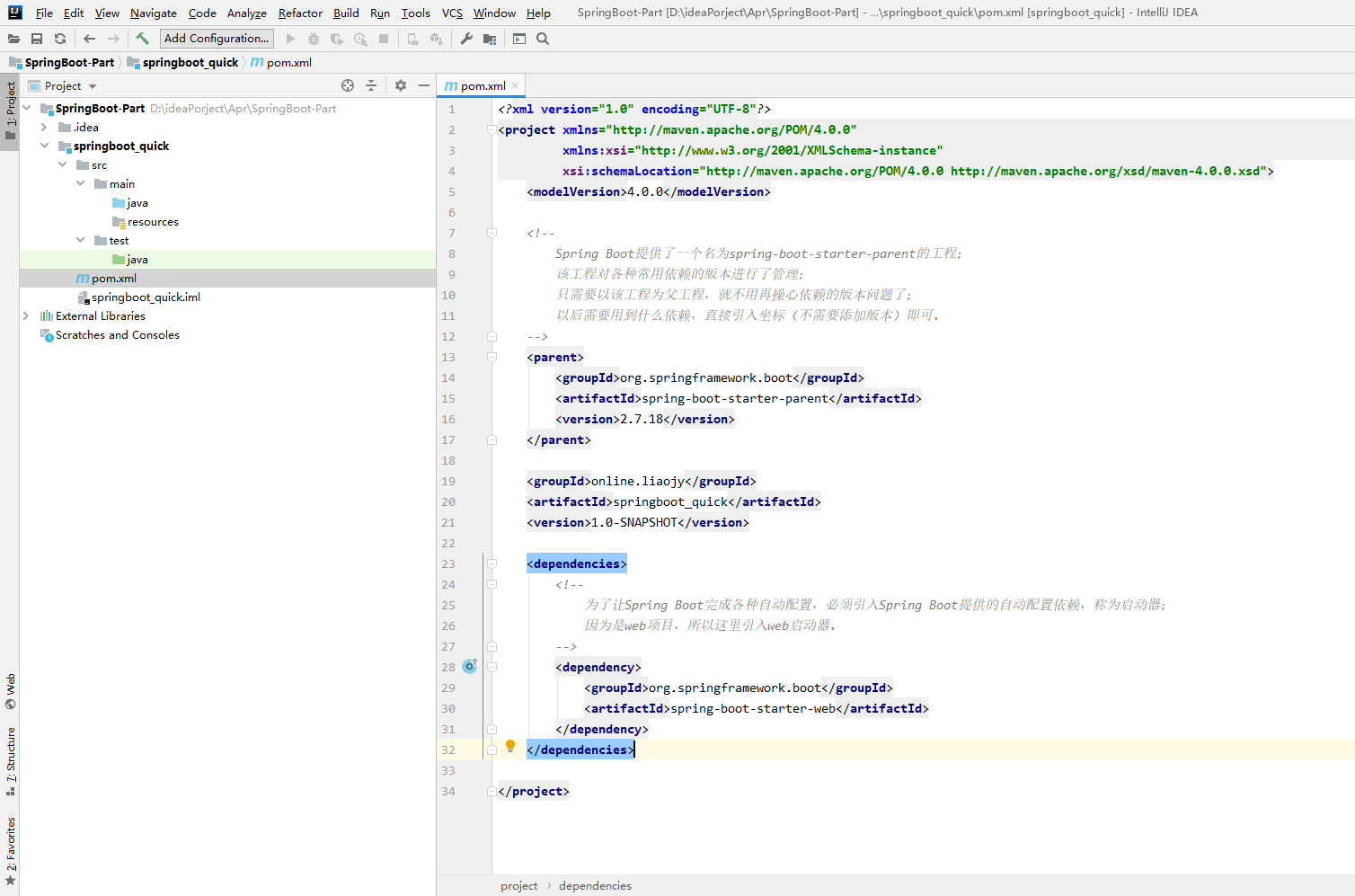The width and height of the screenshot is (1355, 896).
Task: Toggle the 1: Project tool window stripe
Action: click(10, 111)
